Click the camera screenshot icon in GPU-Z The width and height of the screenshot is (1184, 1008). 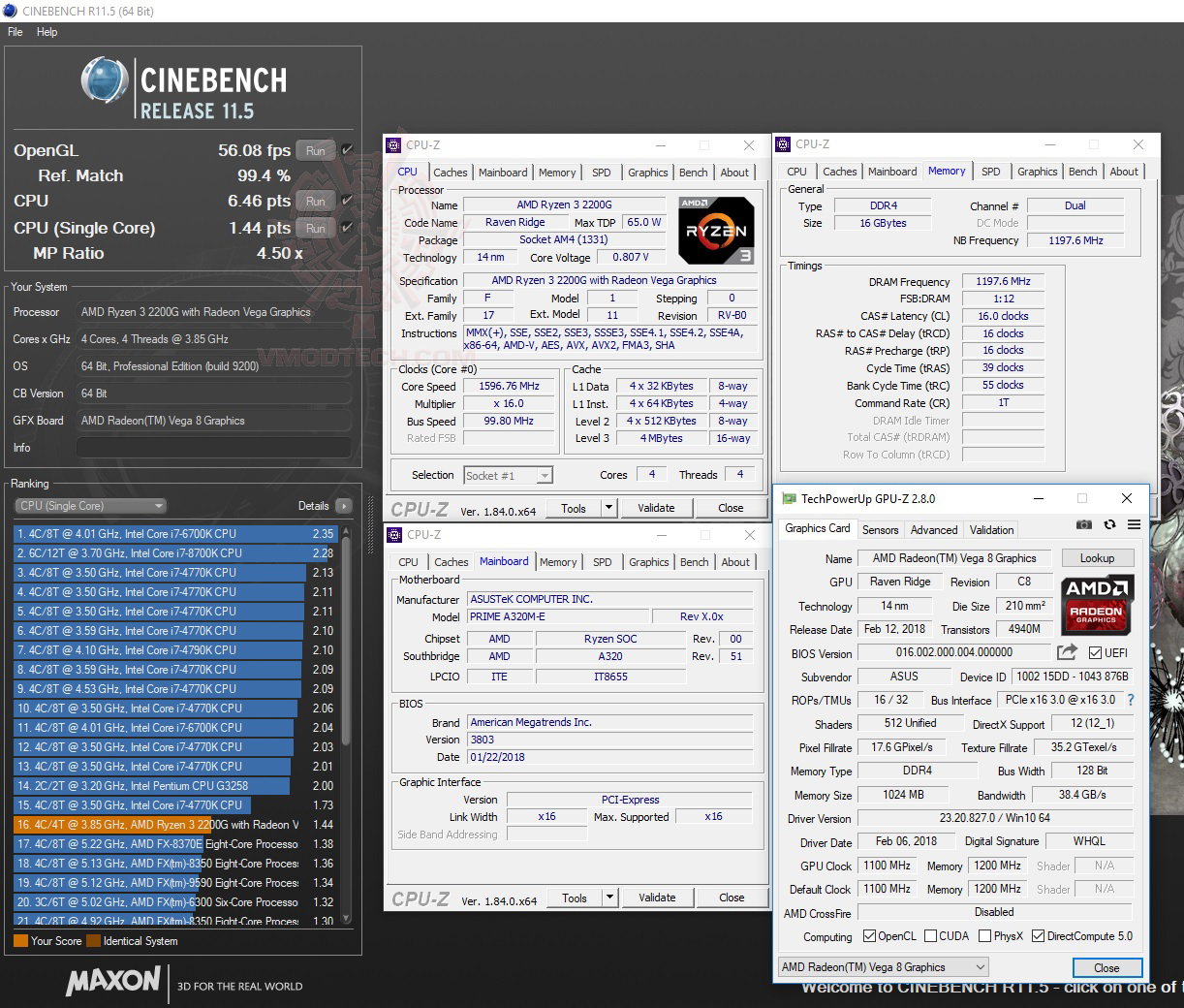[x=1084, y=524]
